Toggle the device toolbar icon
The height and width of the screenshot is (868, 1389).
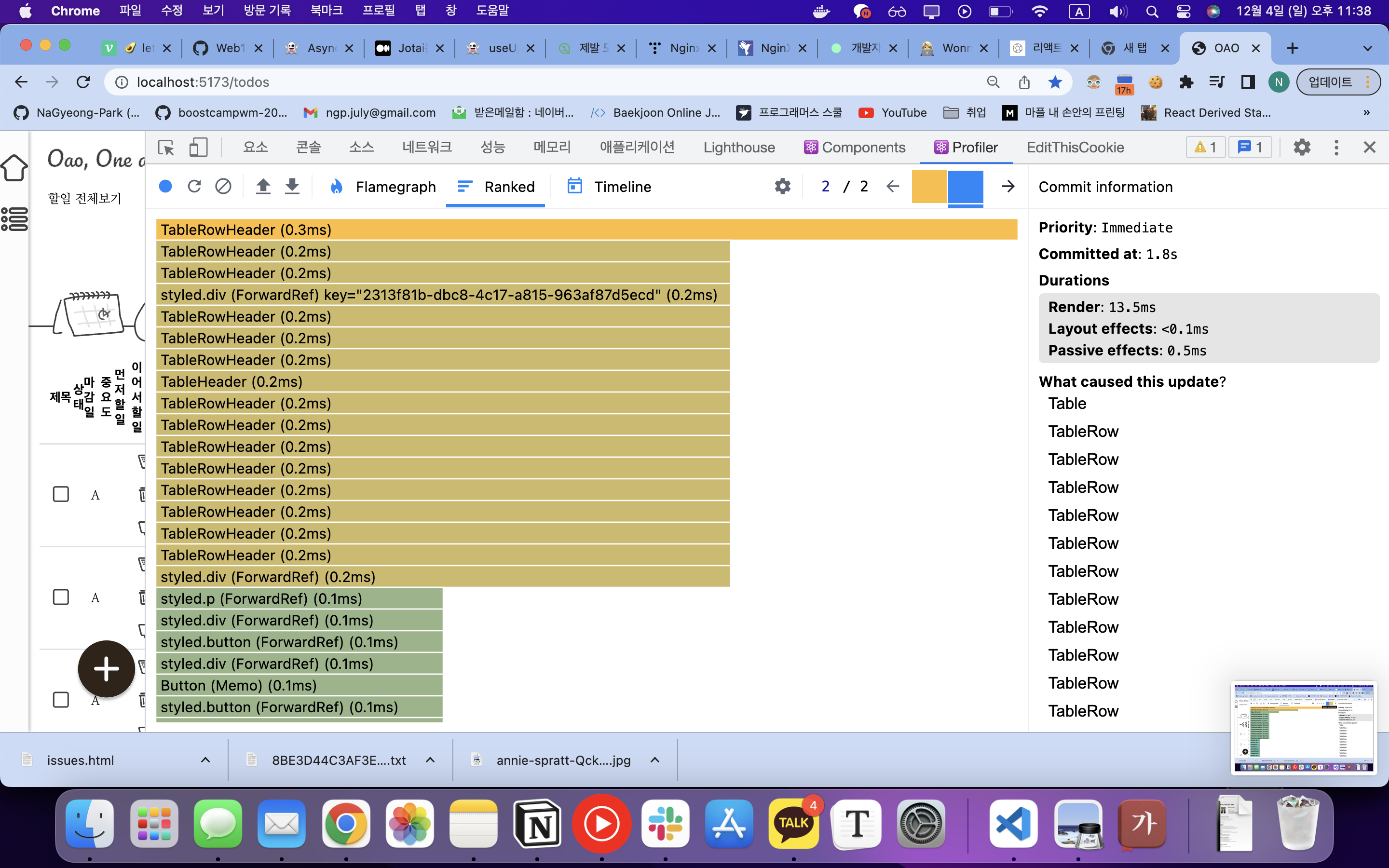pyautogui.click(x=198, y=148)
